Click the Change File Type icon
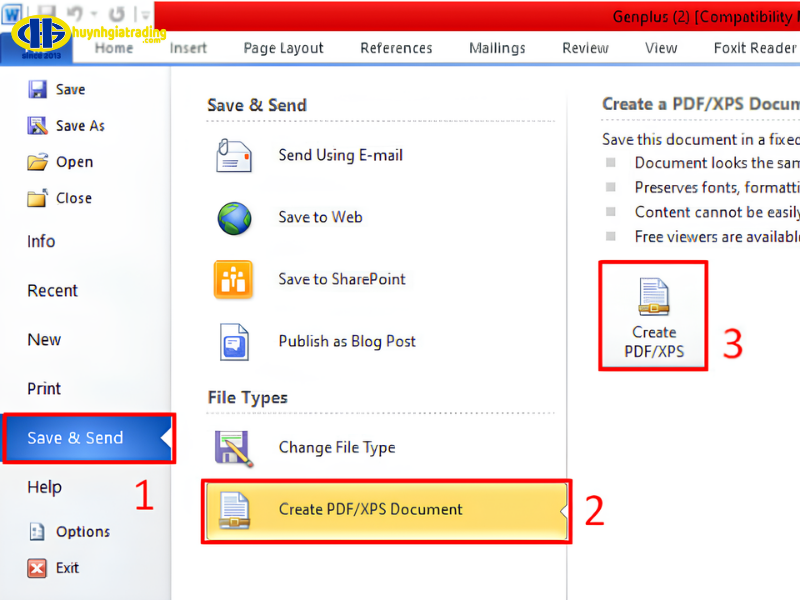This screenshot has height=600, width=800. coord(233,448)
